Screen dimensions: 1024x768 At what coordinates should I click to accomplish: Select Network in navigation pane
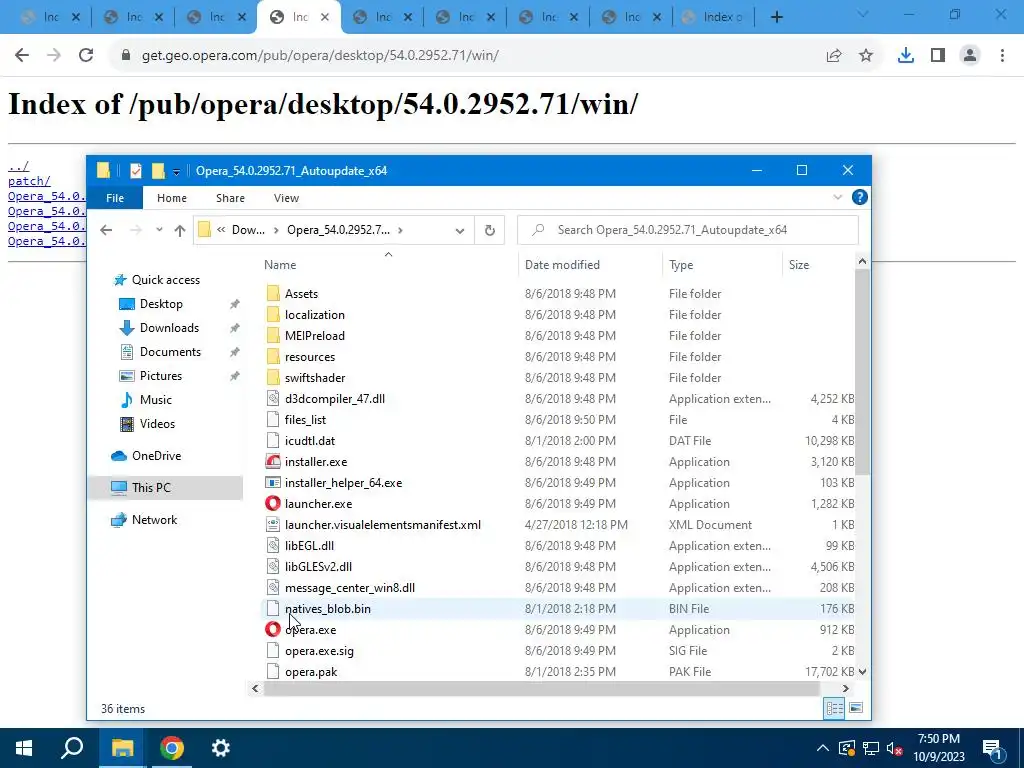coord(154,520)
